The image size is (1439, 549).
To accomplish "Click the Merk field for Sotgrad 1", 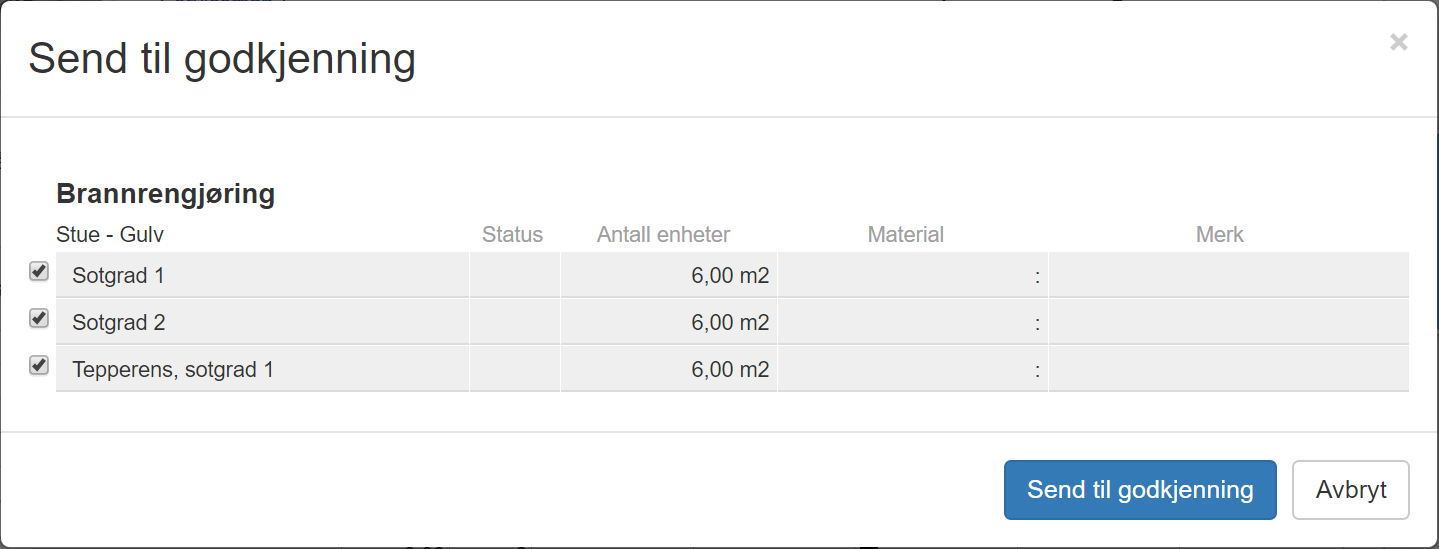I will pos(1228,275).
